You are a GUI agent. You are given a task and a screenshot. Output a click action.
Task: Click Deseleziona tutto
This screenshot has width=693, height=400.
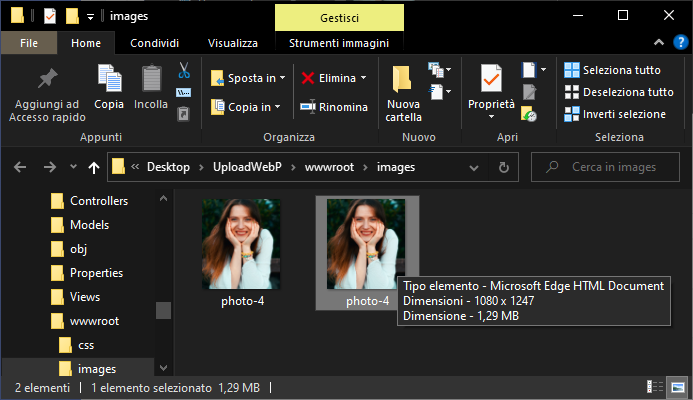click(619, 92)
